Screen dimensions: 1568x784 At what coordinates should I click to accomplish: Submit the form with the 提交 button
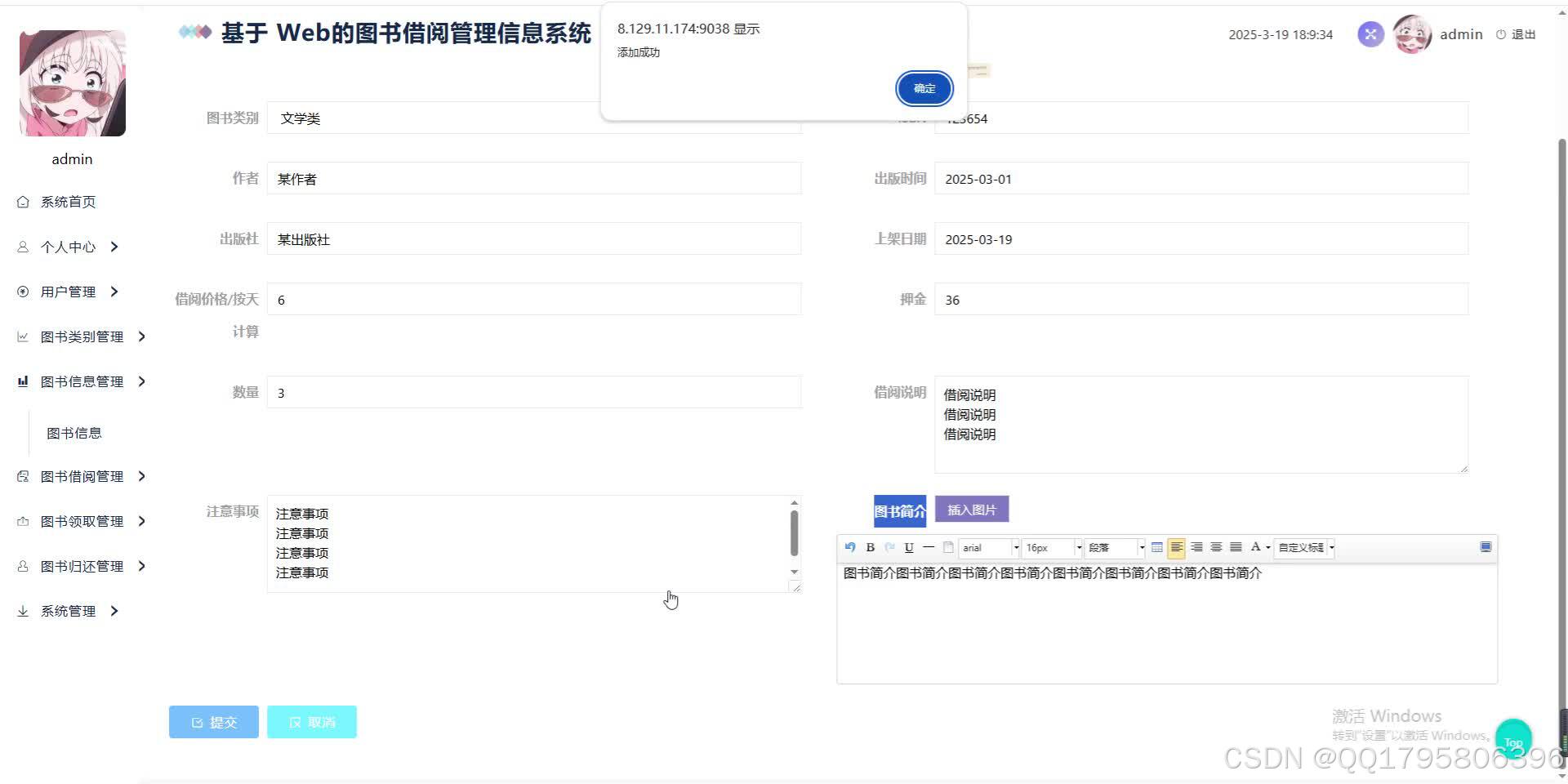click(213, 721)
